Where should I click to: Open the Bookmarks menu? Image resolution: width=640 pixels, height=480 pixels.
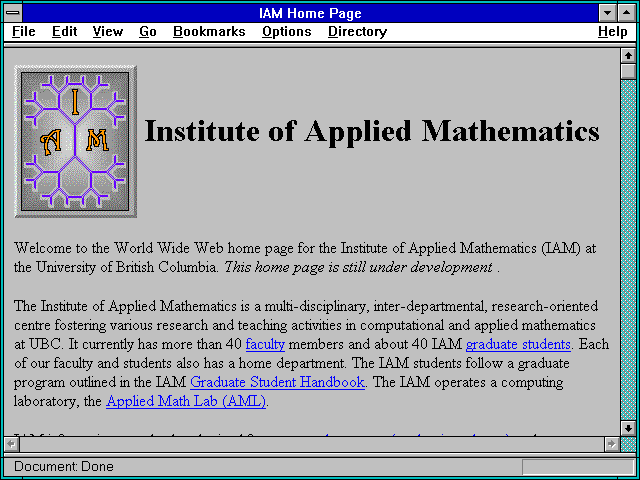click(x=209, y=32)
